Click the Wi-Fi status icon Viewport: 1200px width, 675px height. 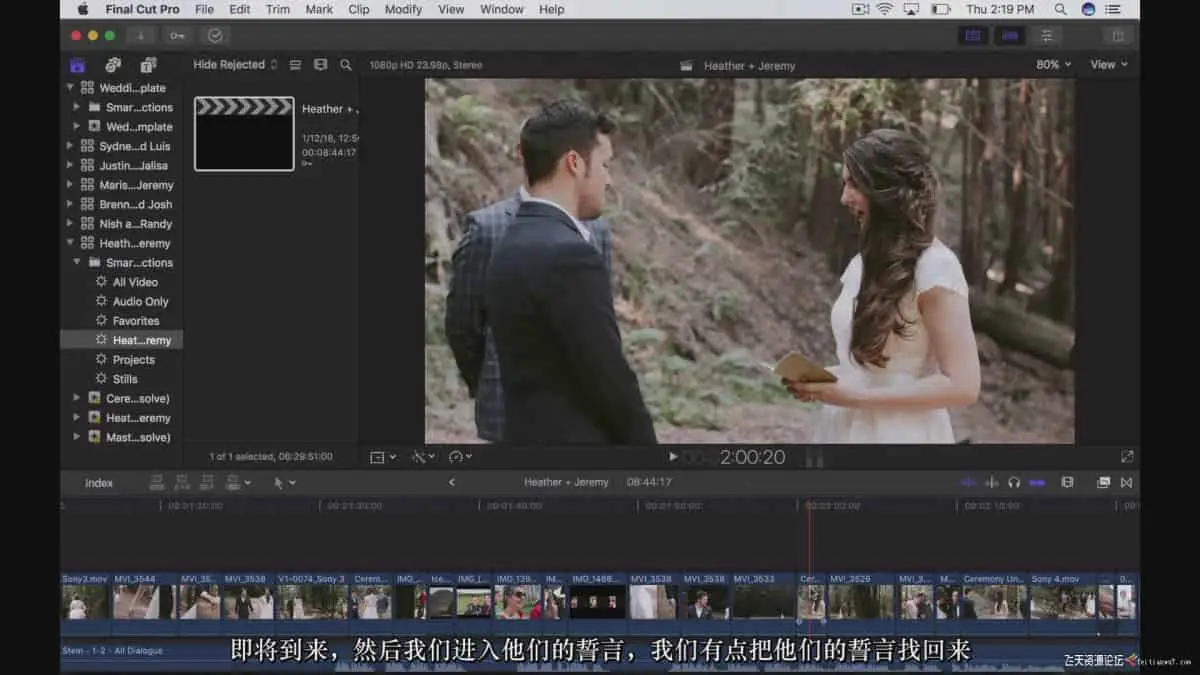[885, 9]
